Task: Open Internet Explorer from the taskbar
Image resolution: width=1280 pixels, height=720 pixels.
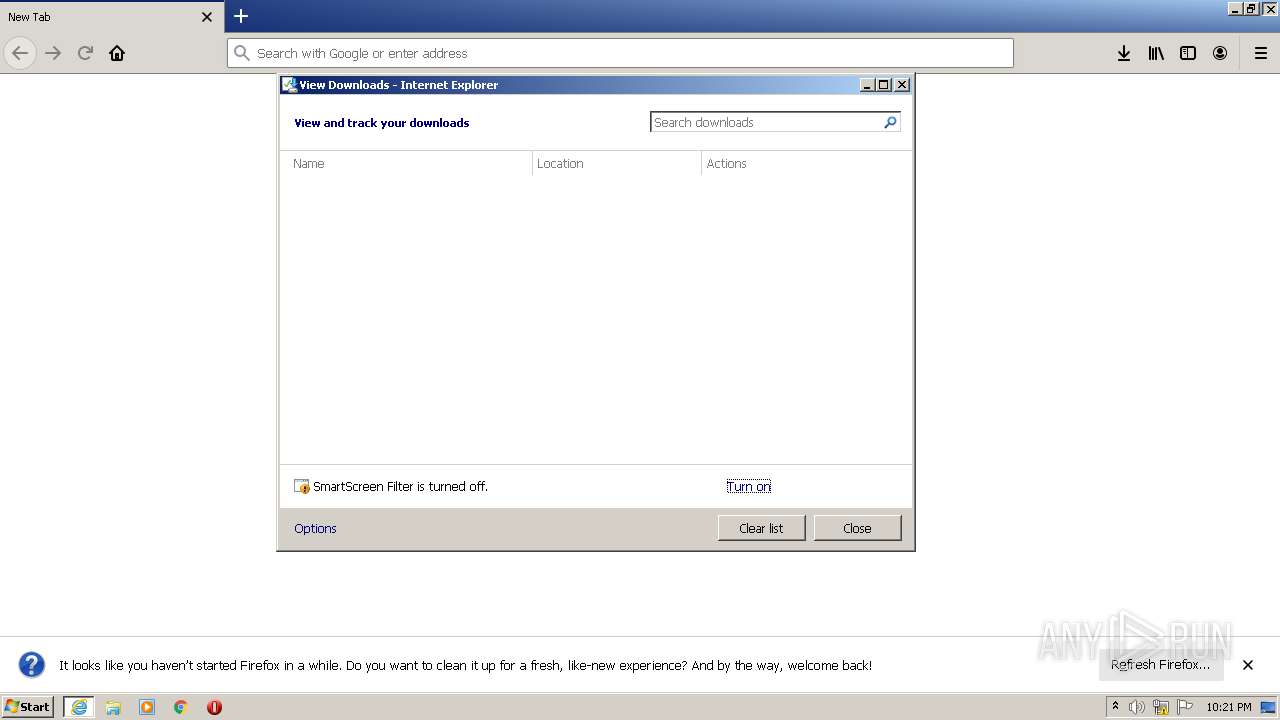Action: [79, 707]
